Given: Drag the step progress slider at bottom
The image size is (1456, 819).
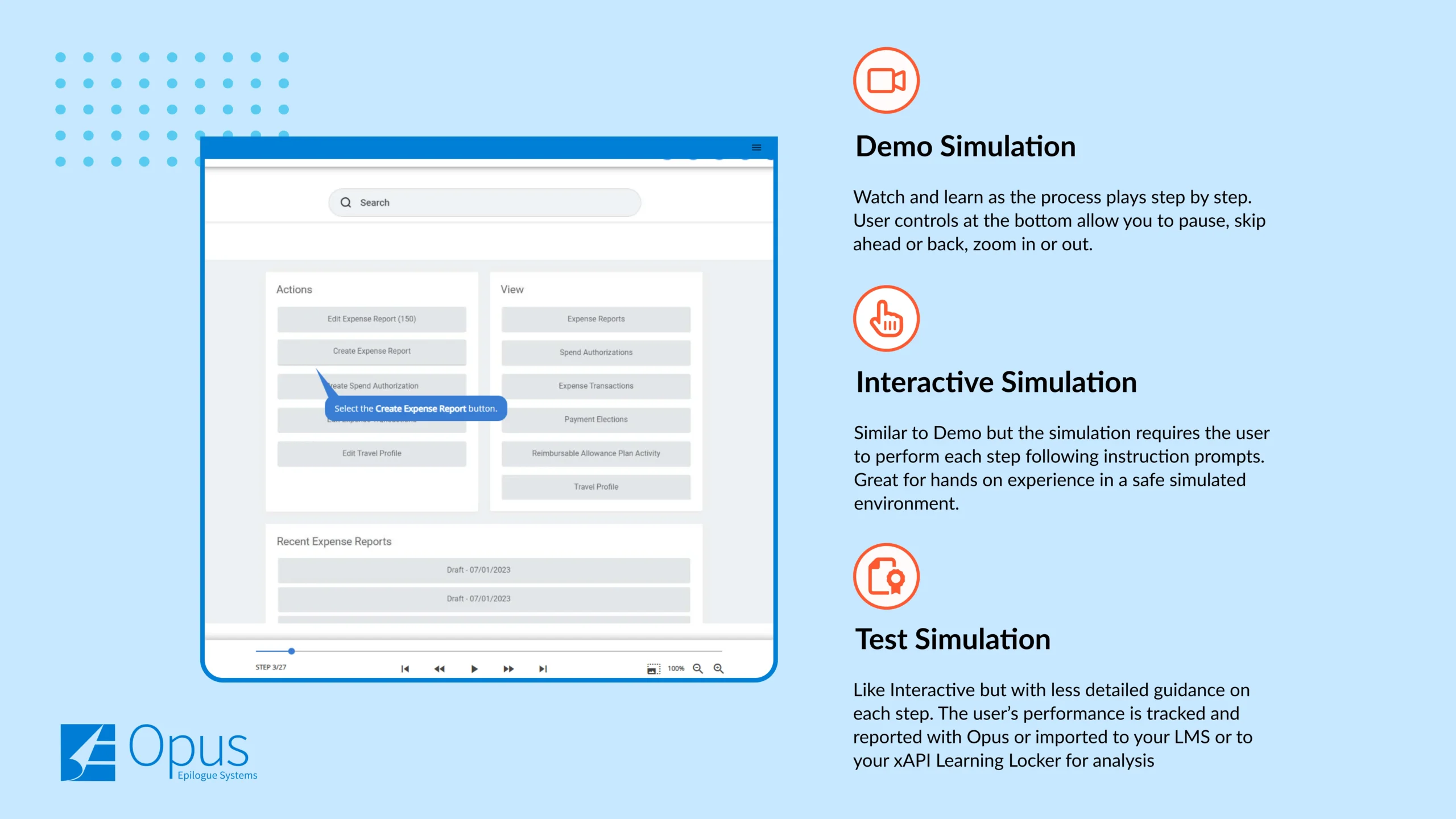Looking at the screenshot, I should [292, 651].
